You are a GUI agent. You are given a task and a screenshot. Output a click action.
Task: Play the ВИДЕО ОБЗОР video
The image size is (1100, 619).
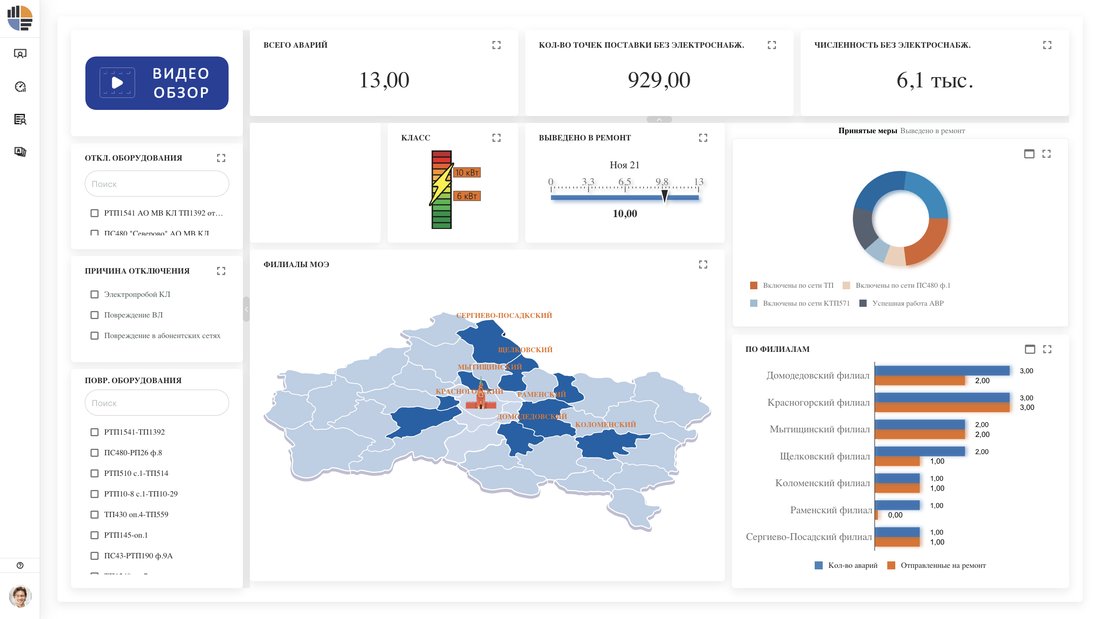[157, 83]
